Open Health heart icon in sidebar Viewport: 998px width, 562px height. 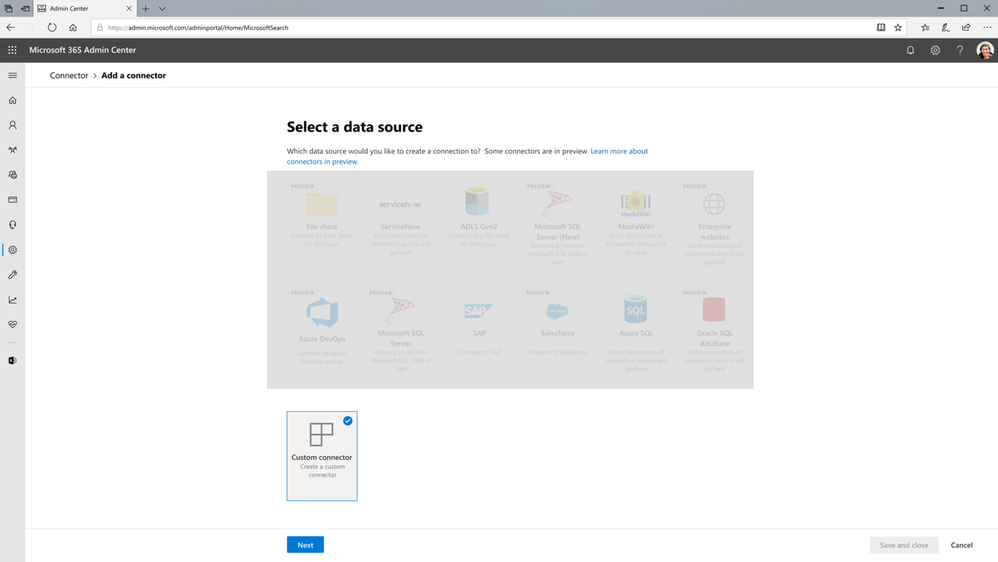[12, 325]
